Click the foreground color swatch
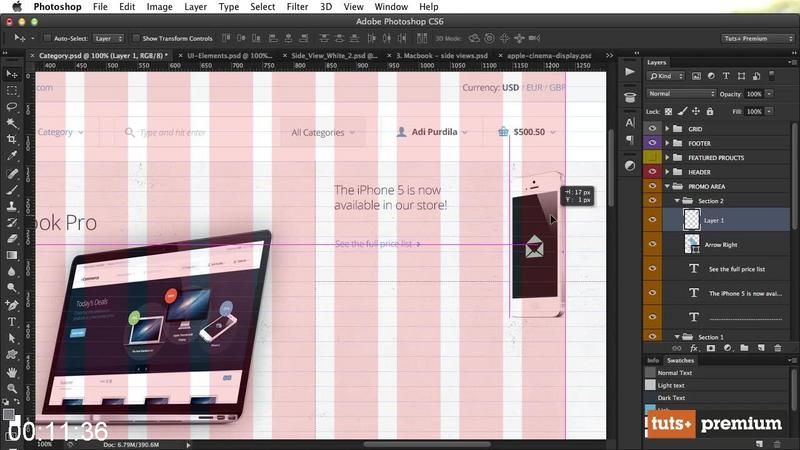Image resolution: width=800 pixels, height=450 pixels. 9,414
